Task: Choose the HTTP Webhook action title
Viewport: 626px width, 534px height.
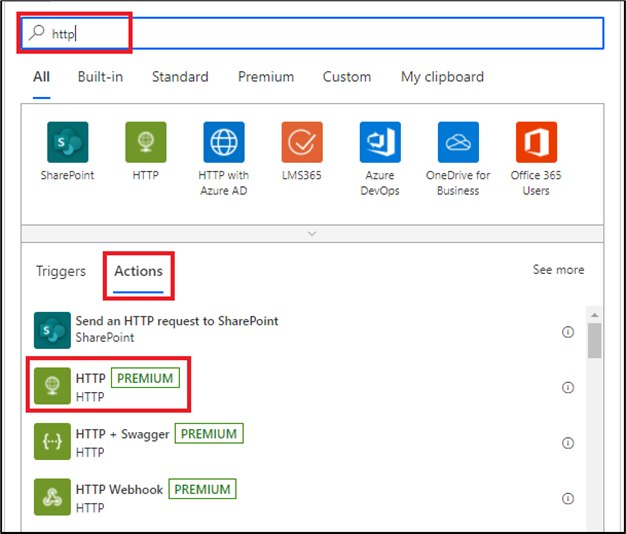Action: (119, 489)
